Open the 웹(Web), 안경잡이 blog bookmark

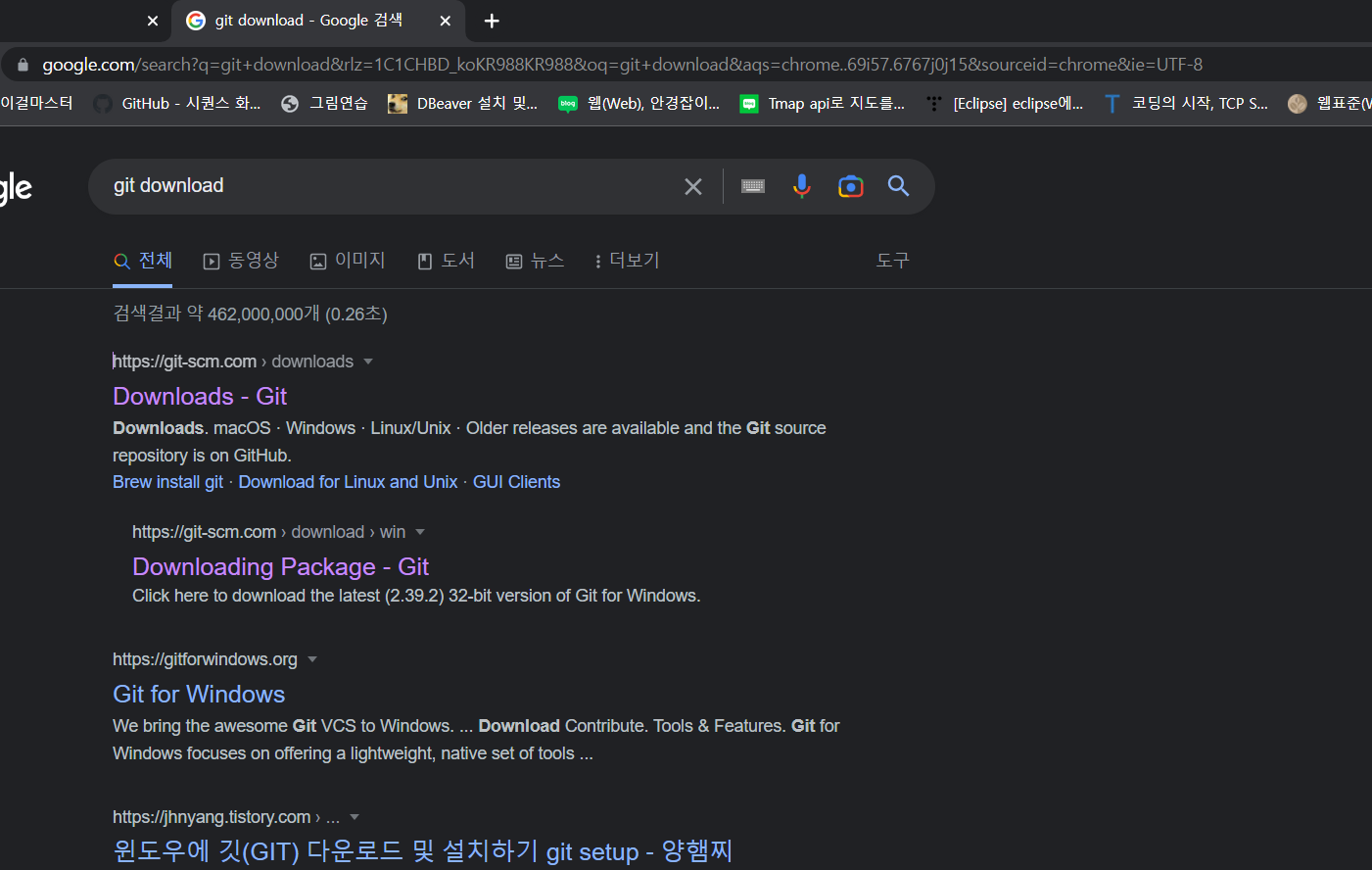point(639,104)
